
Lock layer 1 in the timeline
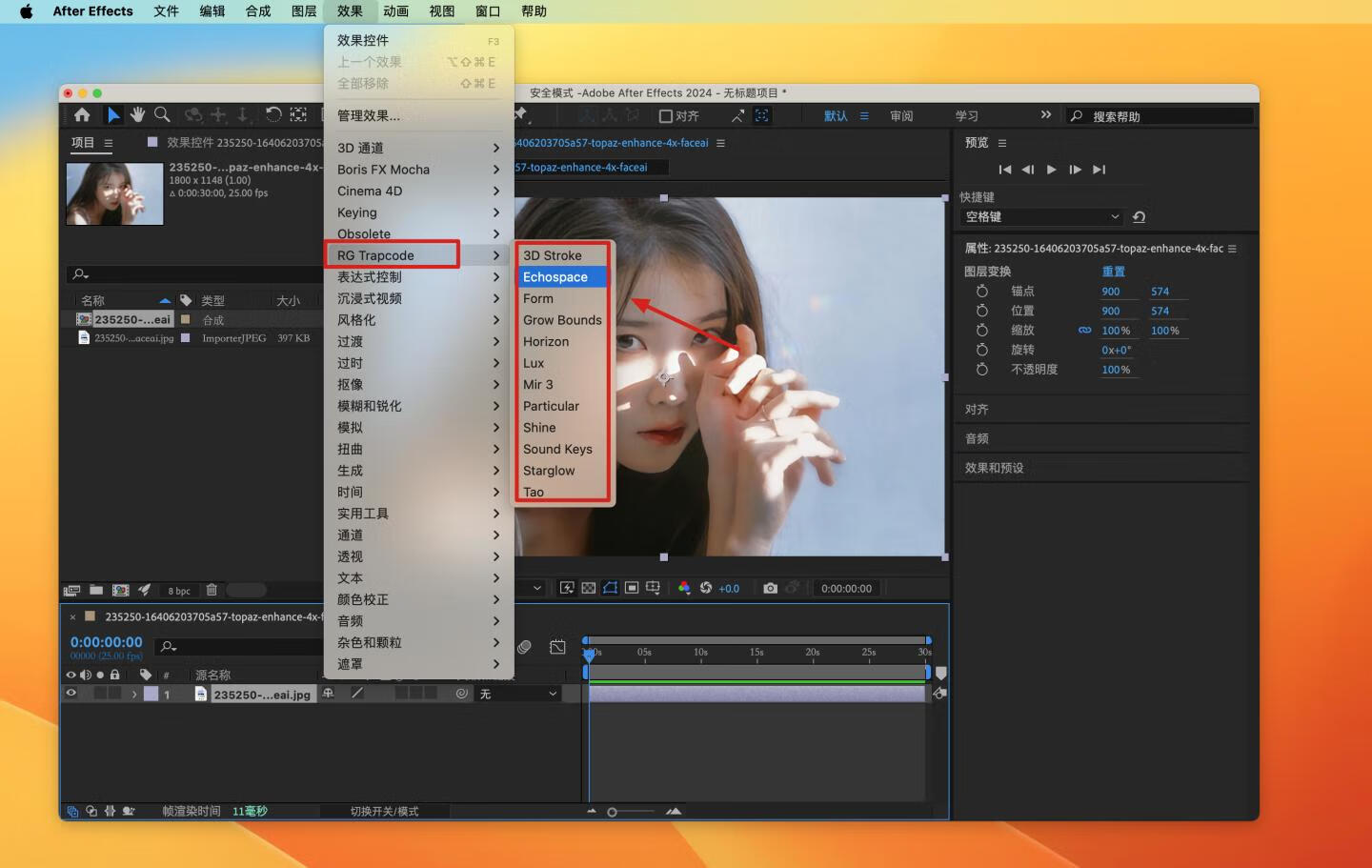pos(114,694)
